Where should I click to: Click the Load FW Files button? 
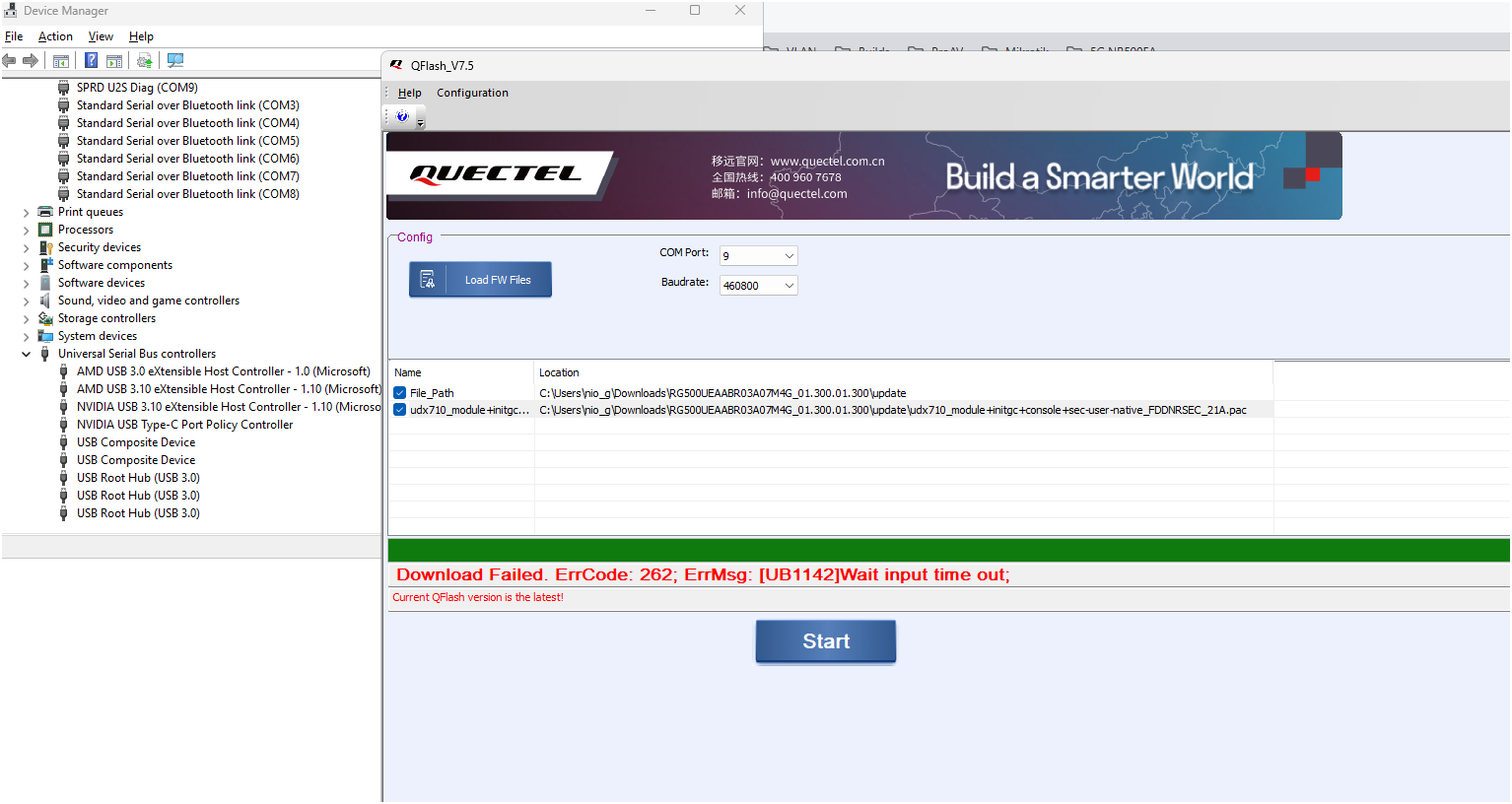(480, 280)
